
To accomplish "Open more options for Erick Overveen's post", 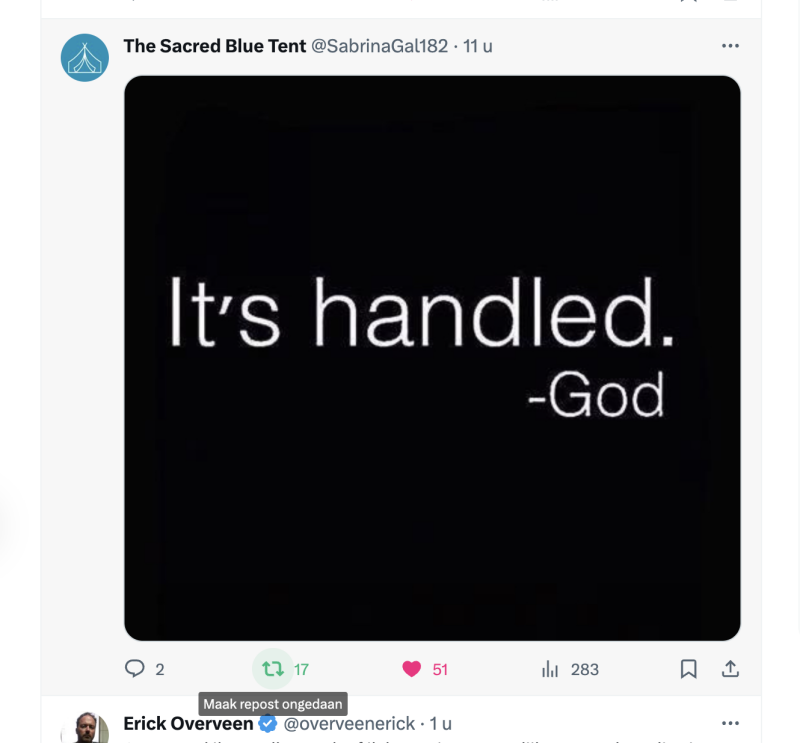I will pos(730,723).
